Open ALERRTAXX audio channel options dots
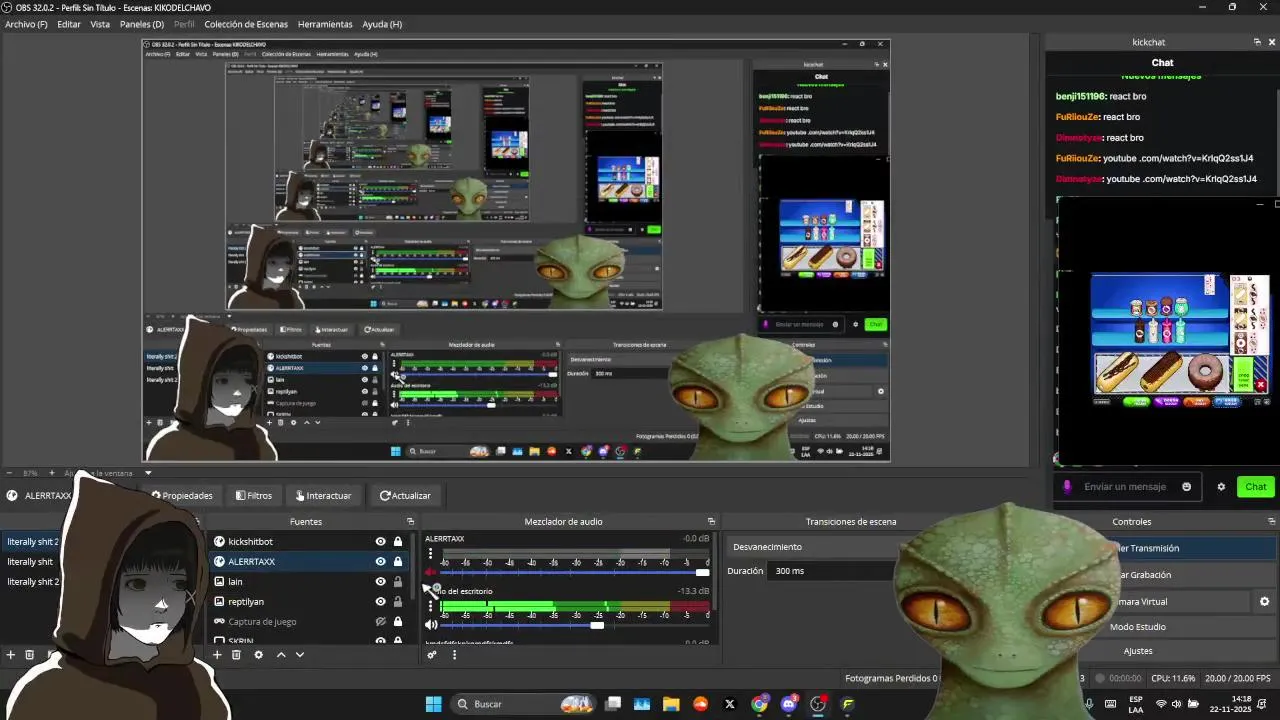This screenshot has height=720, width=1280. point(430,553)
